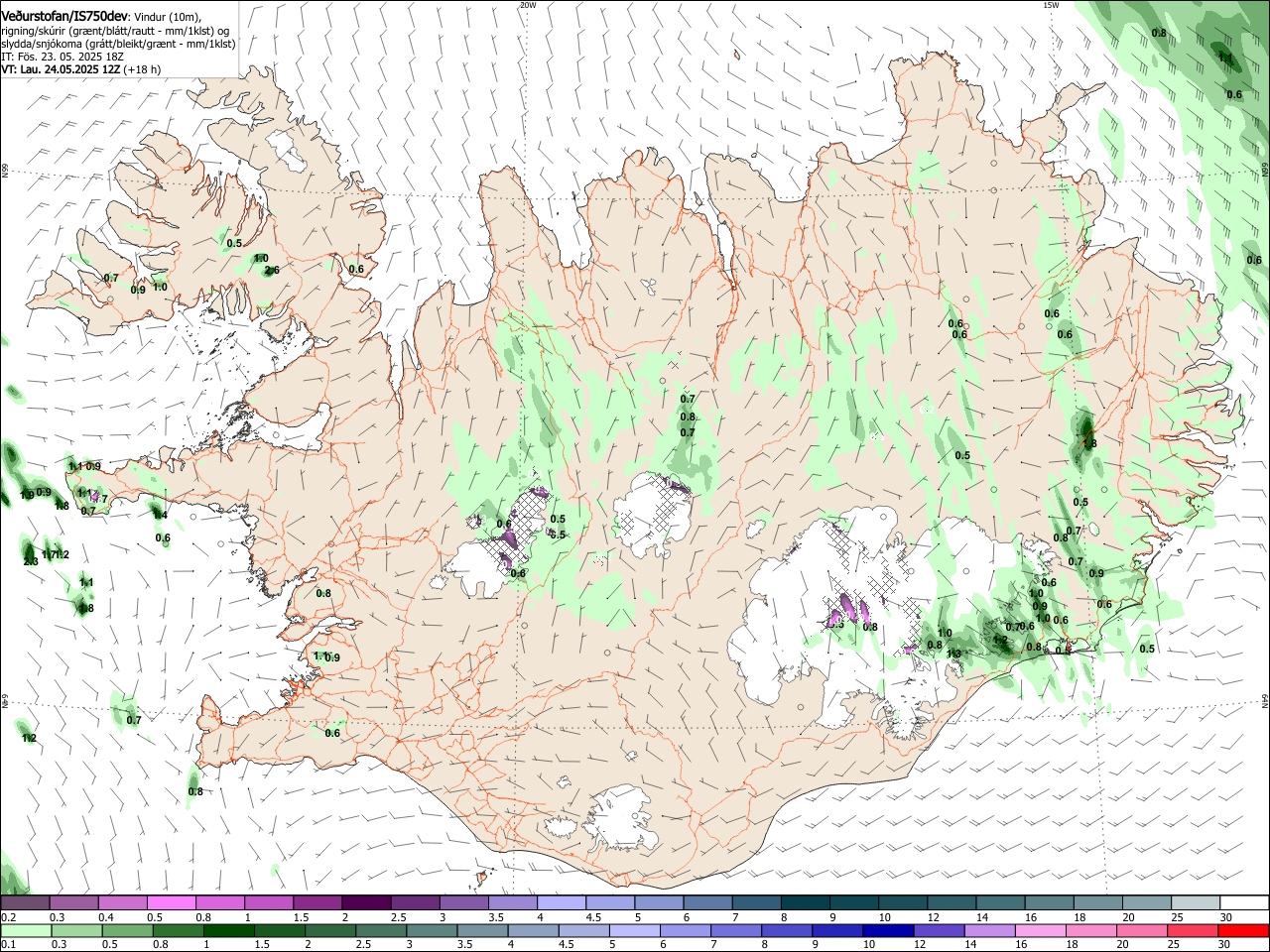Screen dimensions: 1270x952
Task: Select the medium green 0.5 swatch in bottom legend row
Action: [128, 931]
